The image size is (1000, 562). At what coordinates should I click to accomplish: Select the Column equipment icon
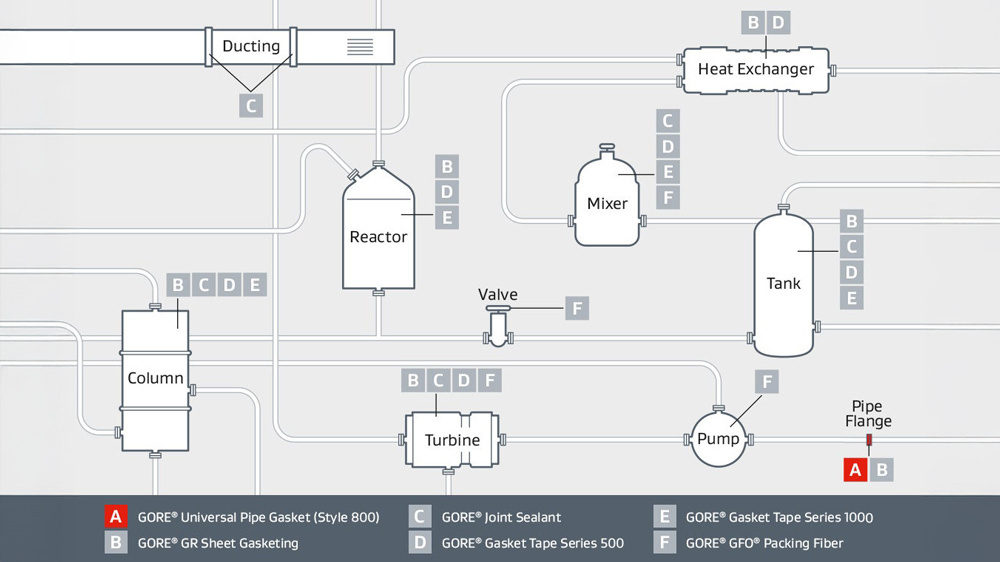[x=155, y=378]
